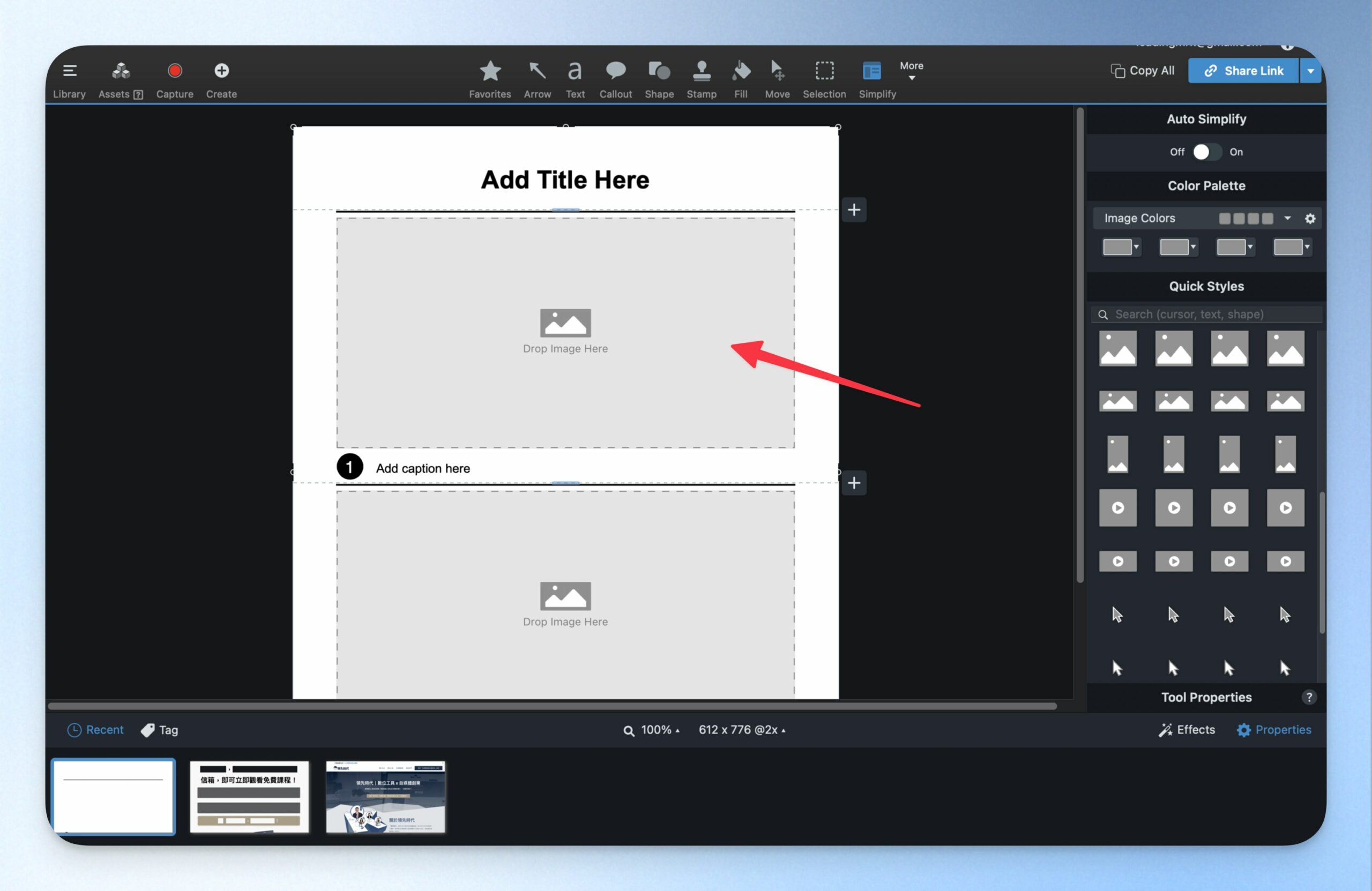Click the Quick Styles search field
This screenshot has height=891, width=1372.
(x=1206, y=314)
